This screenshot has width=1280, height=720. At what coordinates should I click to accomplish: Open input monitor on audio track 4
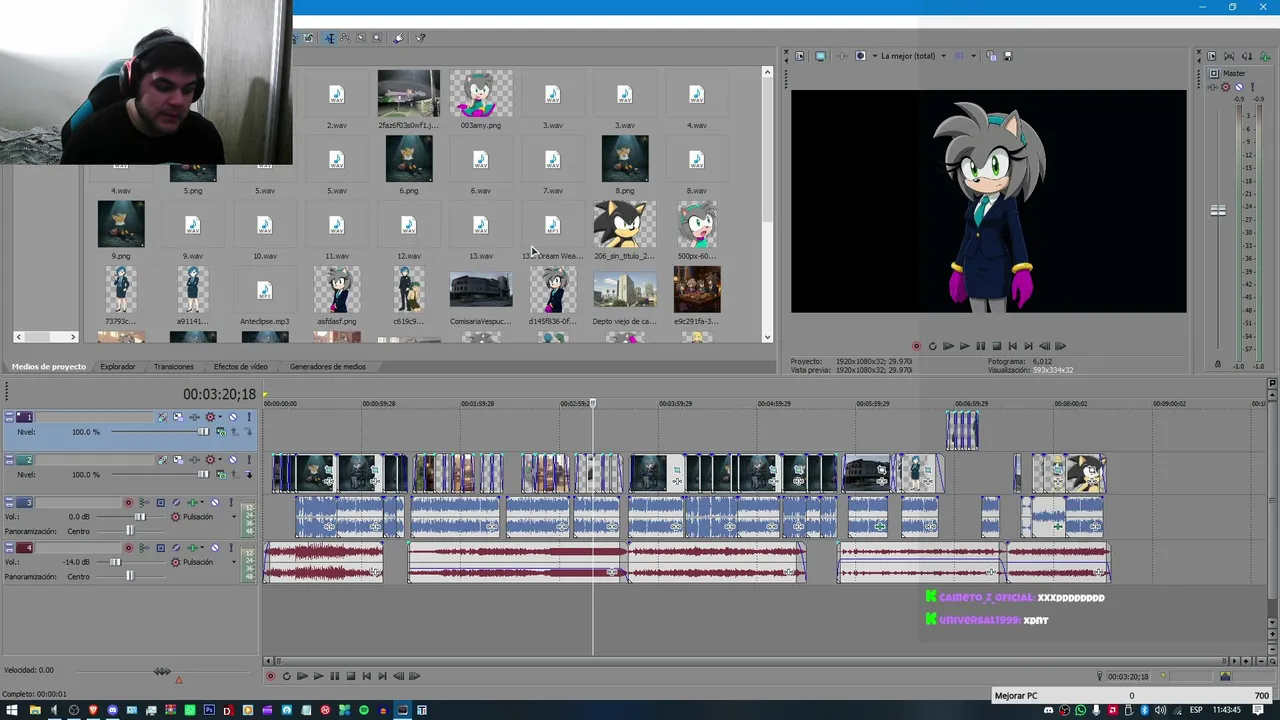144,548
